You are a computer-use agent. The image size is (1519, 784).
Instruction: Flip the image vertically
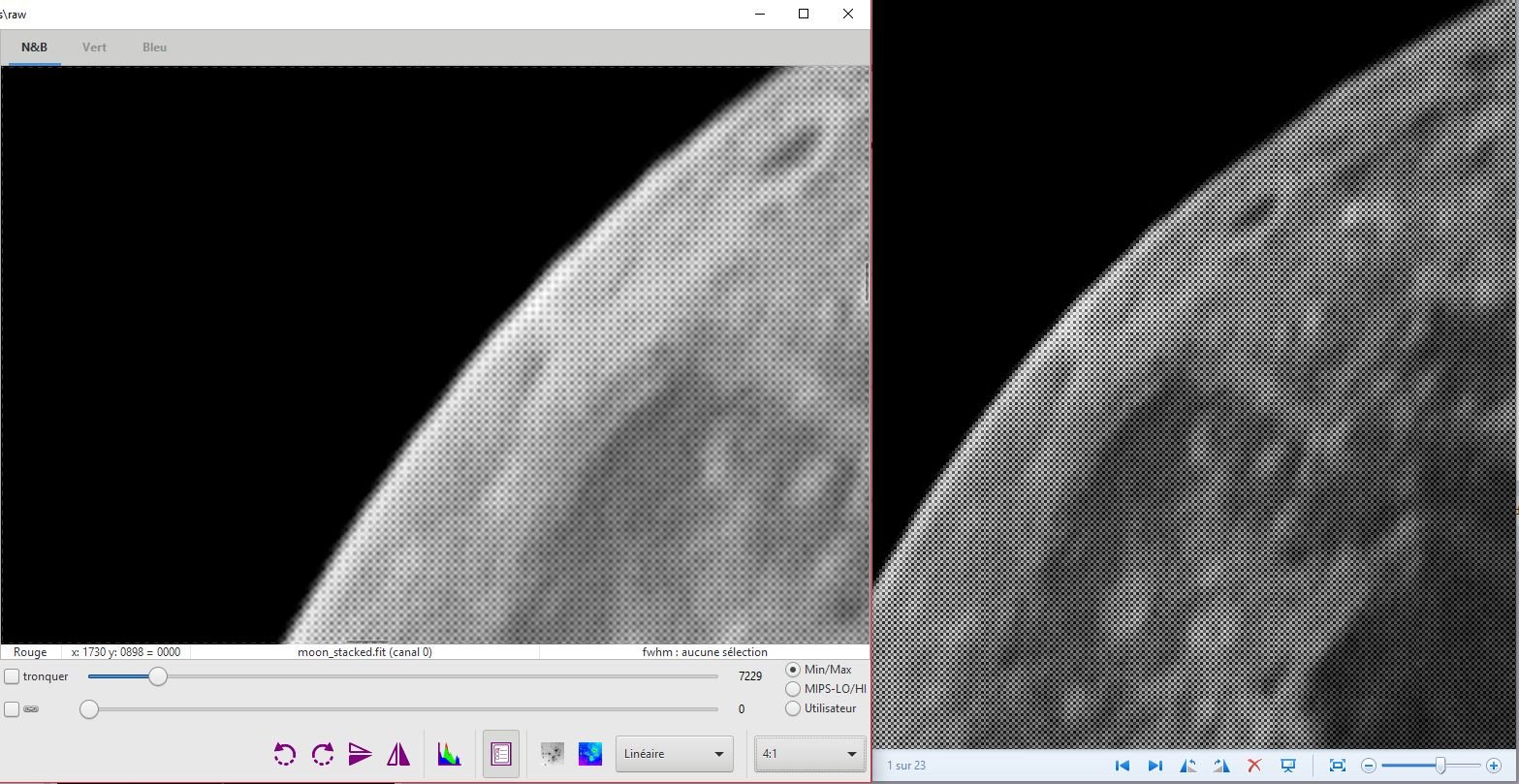361,754
